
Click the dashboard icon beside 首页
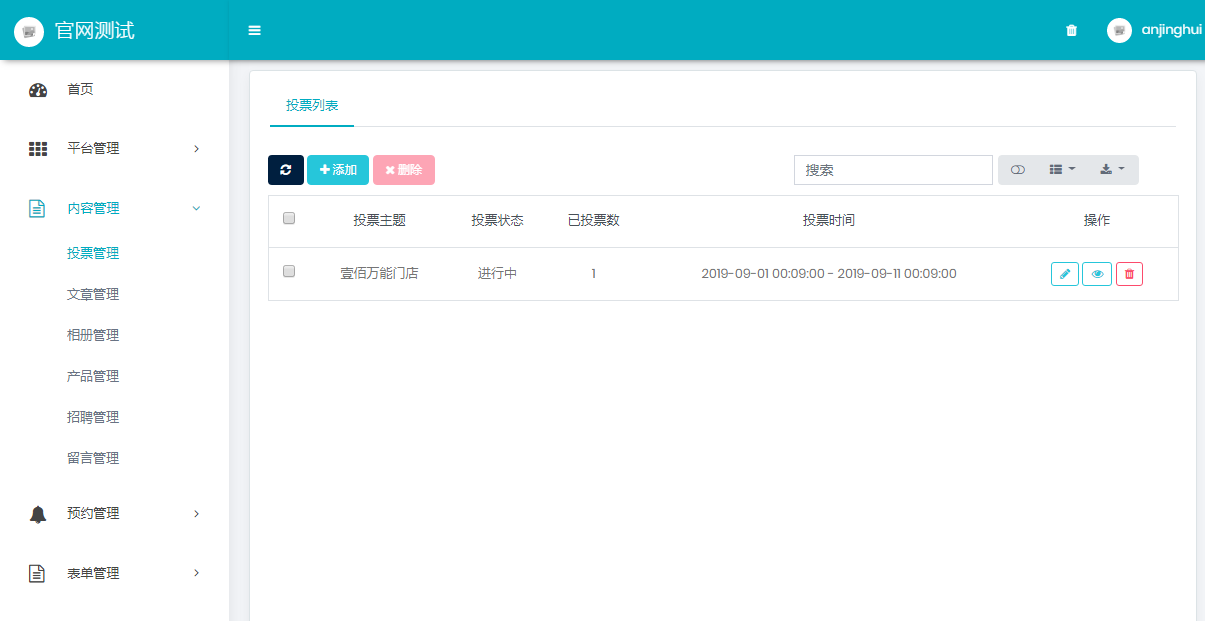[38, 90]
